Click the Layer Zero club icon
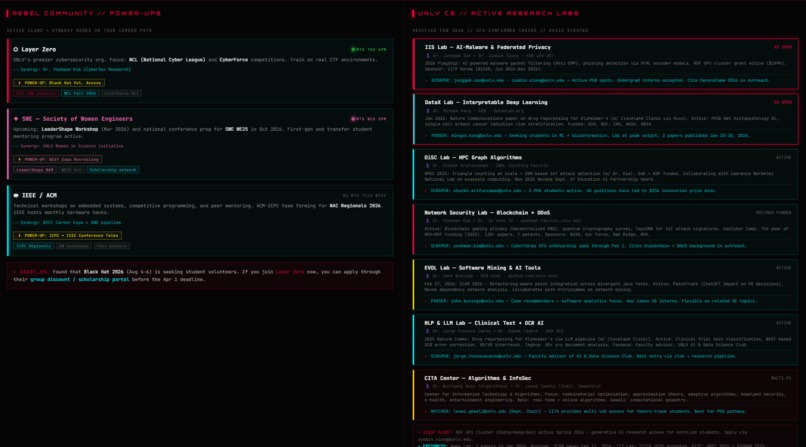 coord(15,49)
